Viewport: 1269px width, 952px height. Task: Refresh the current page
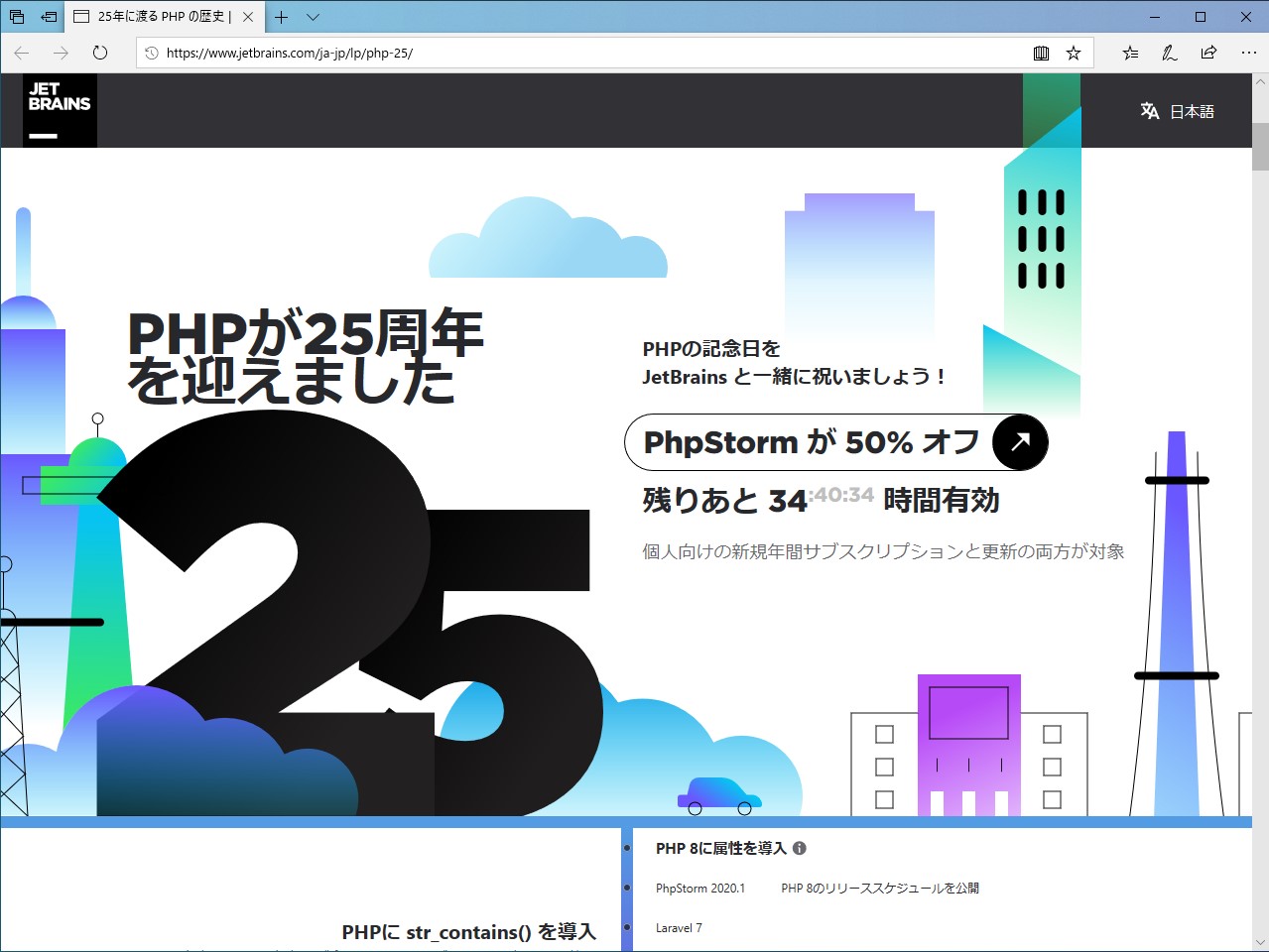(x=100, y=54)
